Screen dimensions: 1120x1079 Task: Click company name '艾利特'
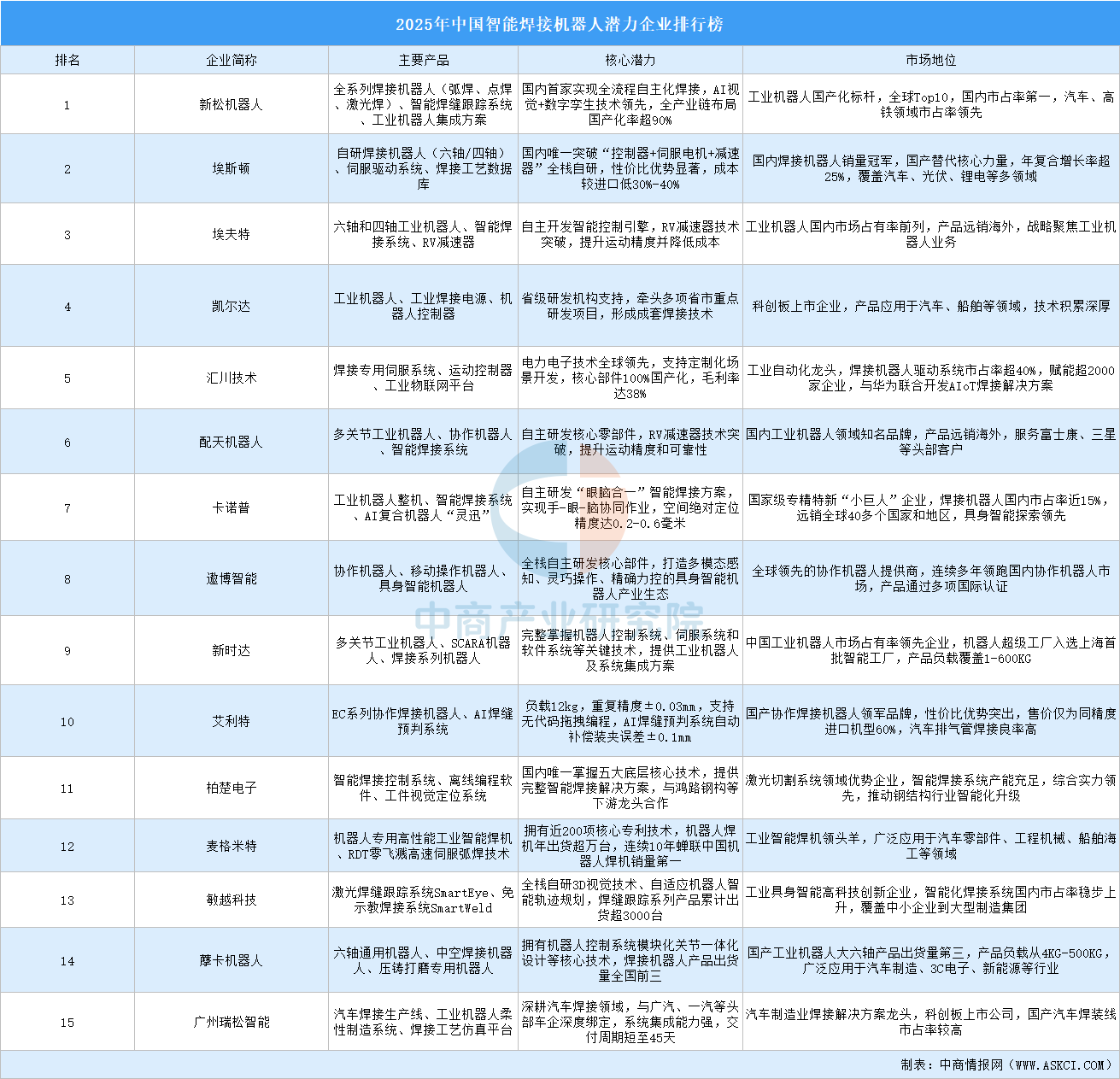[x=232, y=721]
